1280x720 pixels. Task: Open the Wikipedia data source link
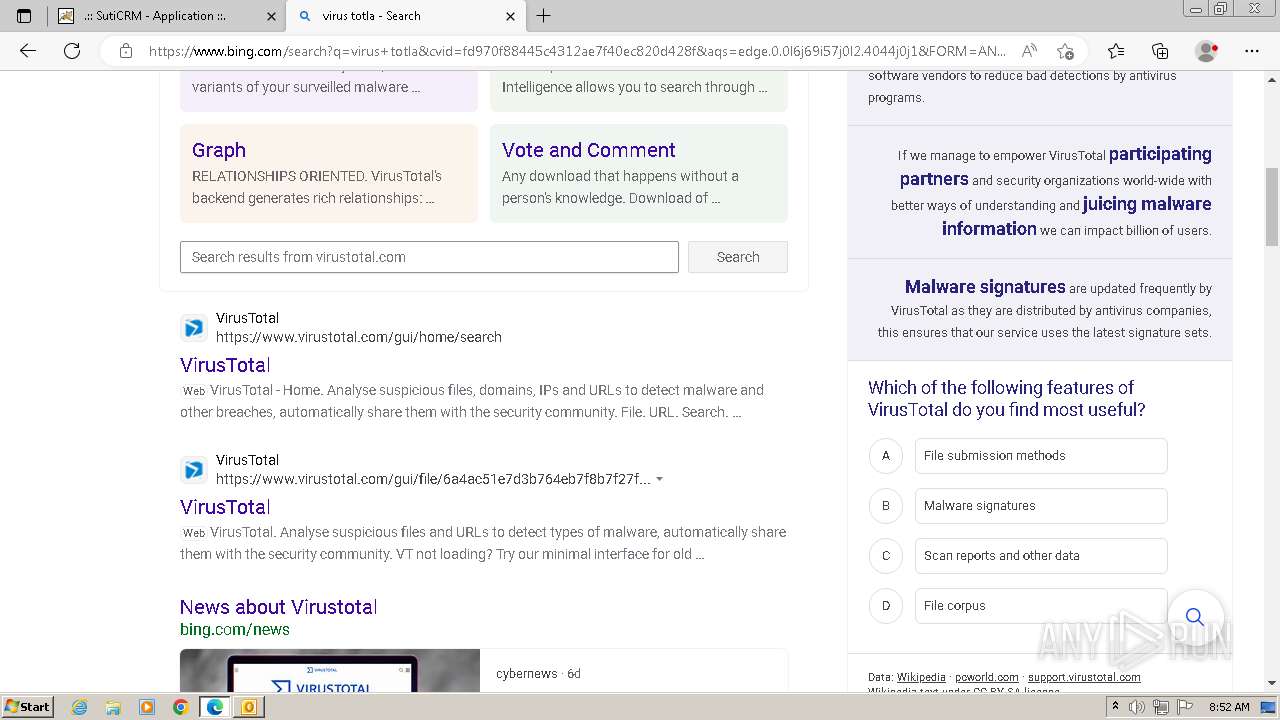pos(921,677)
